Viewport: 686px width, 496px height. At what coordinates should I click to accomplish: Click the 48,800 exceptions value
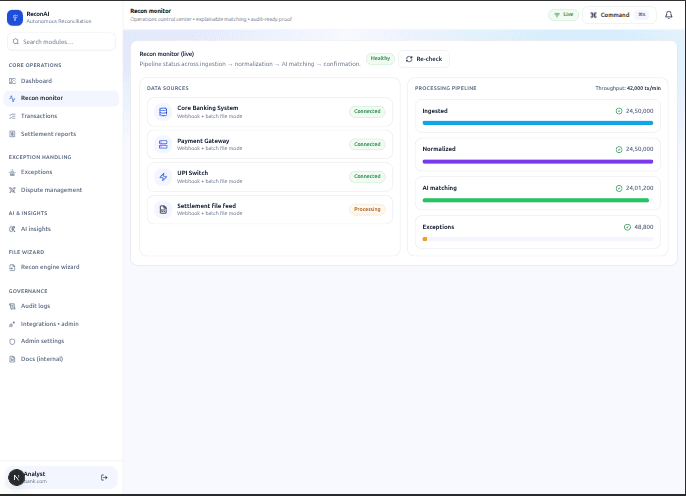click(644, 227)
